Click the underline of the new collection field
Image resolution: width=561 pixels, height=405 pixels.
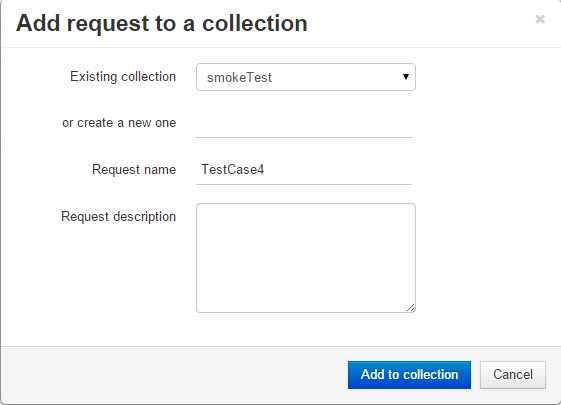coord(304,137)
